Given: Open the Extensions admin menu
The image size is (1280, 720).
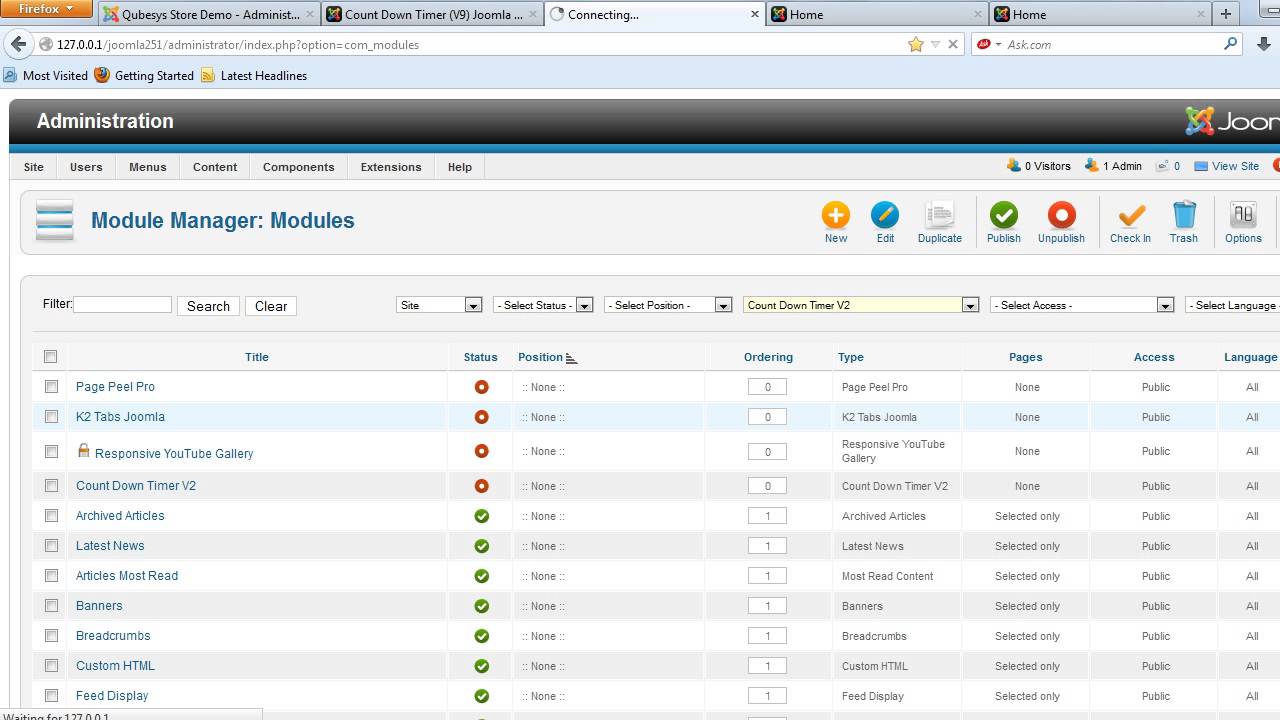Looking at the screenshot, I should [x=391, y=167].
